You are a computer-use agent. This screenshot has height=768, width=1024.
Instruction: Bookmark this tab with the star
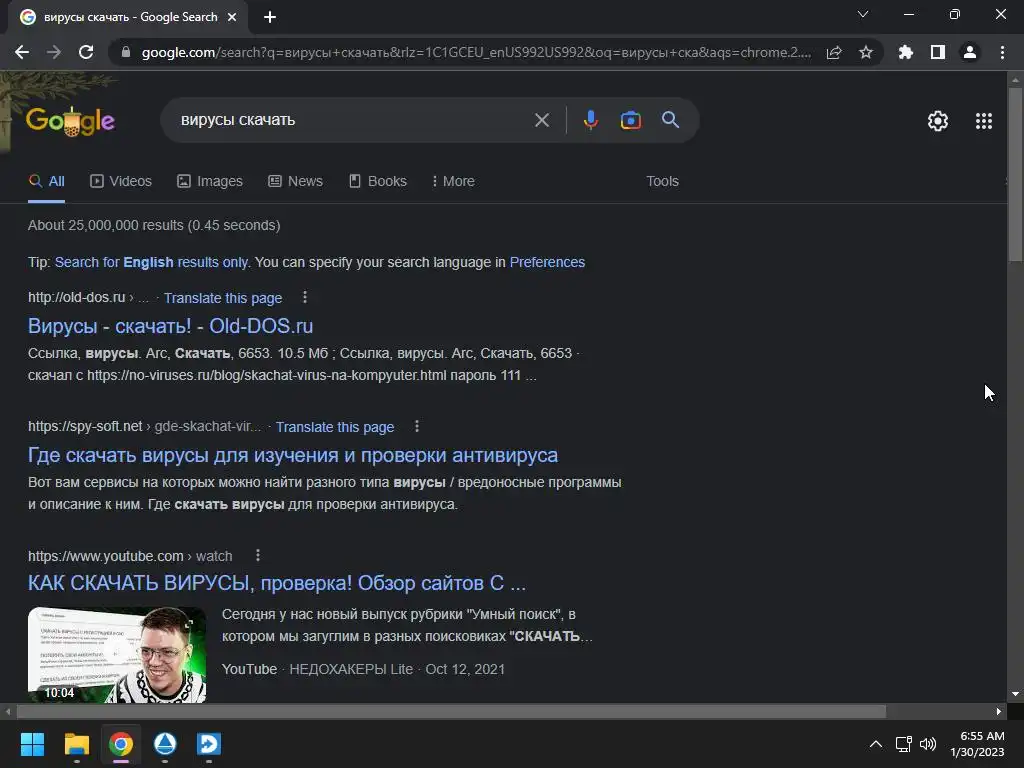click(x=866, y=52)
